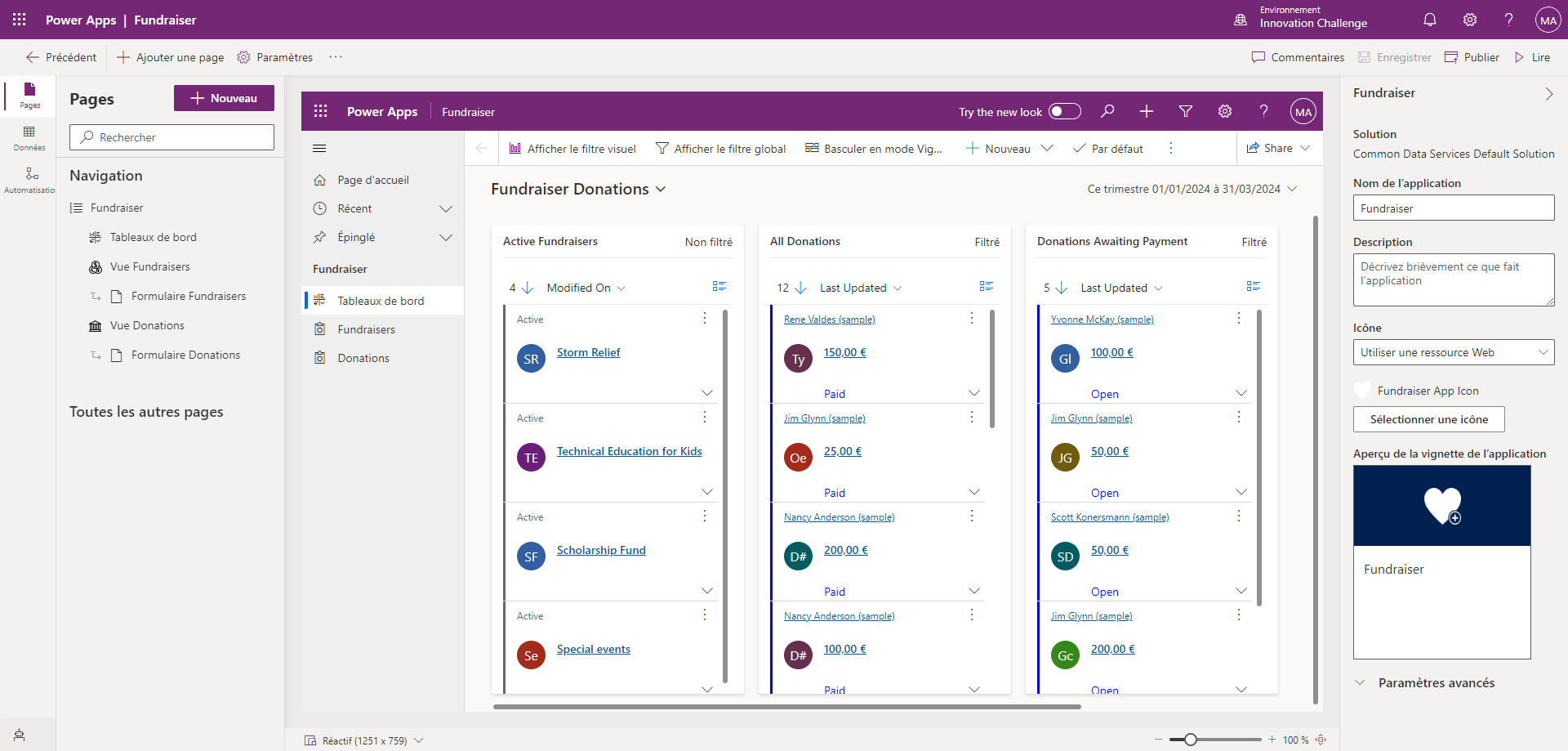Image resolution: width=1568 pixels, height=751 pixels.
Task: Go to Page d'accueil in sitemap
Action: [384, 180]
